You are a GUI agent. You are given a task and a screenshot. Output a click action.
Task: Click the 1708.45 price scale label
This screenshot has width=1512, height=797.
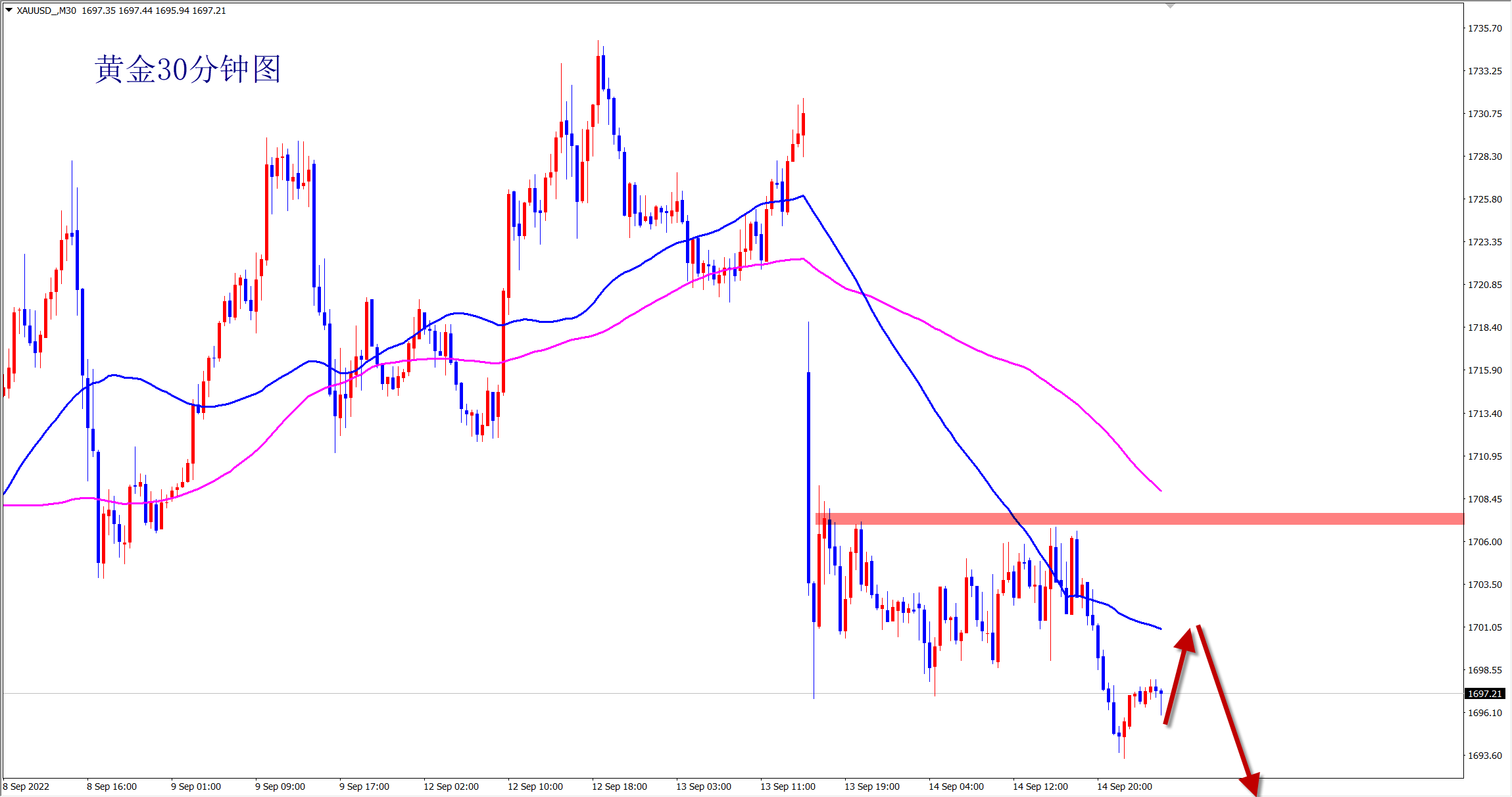tap(1485, 499)
